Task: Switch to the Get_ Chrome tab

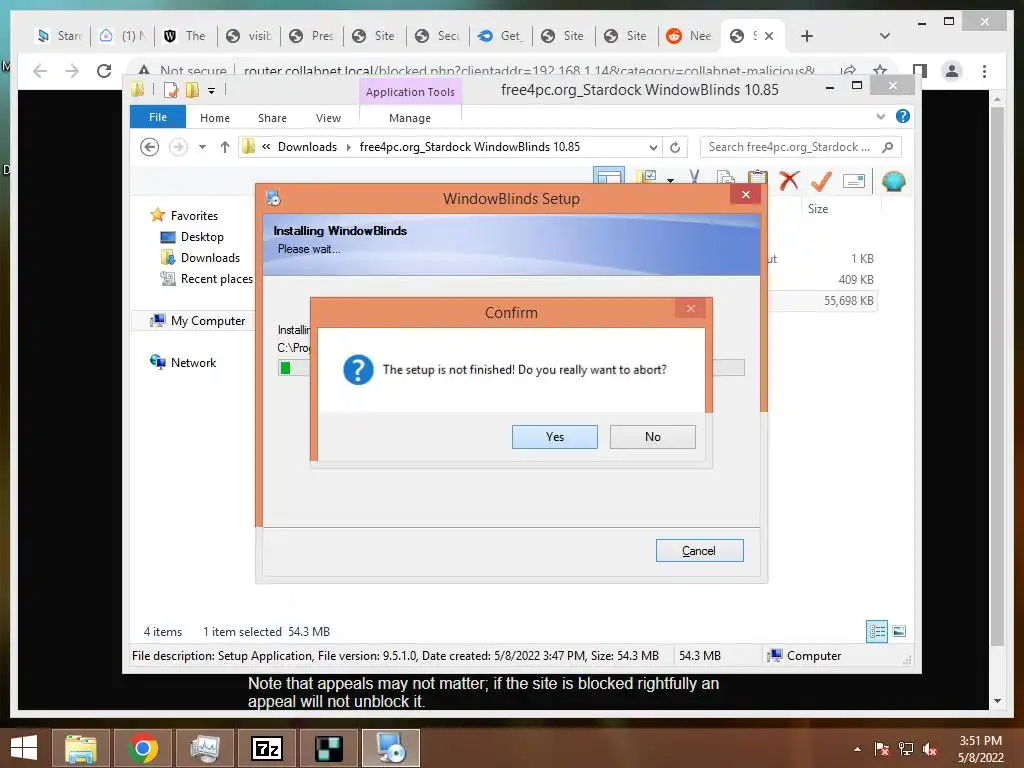Action: click(501, 36)
